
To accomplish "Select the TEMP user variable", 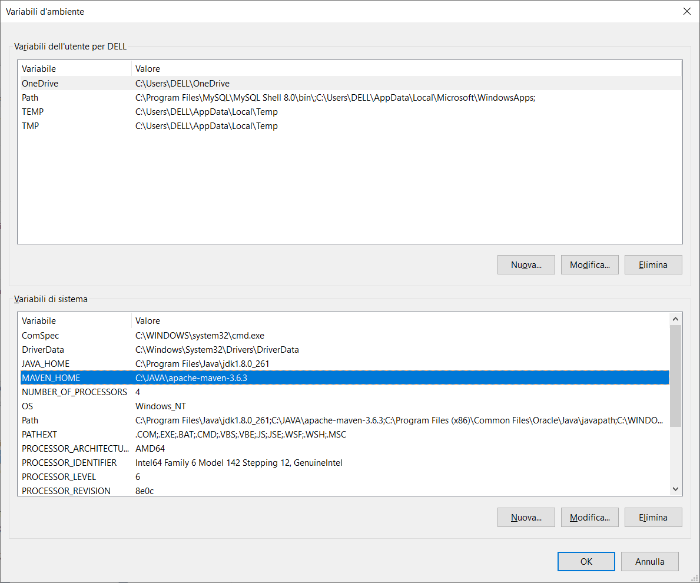I will pyautogui.click(x=33, y=112).
